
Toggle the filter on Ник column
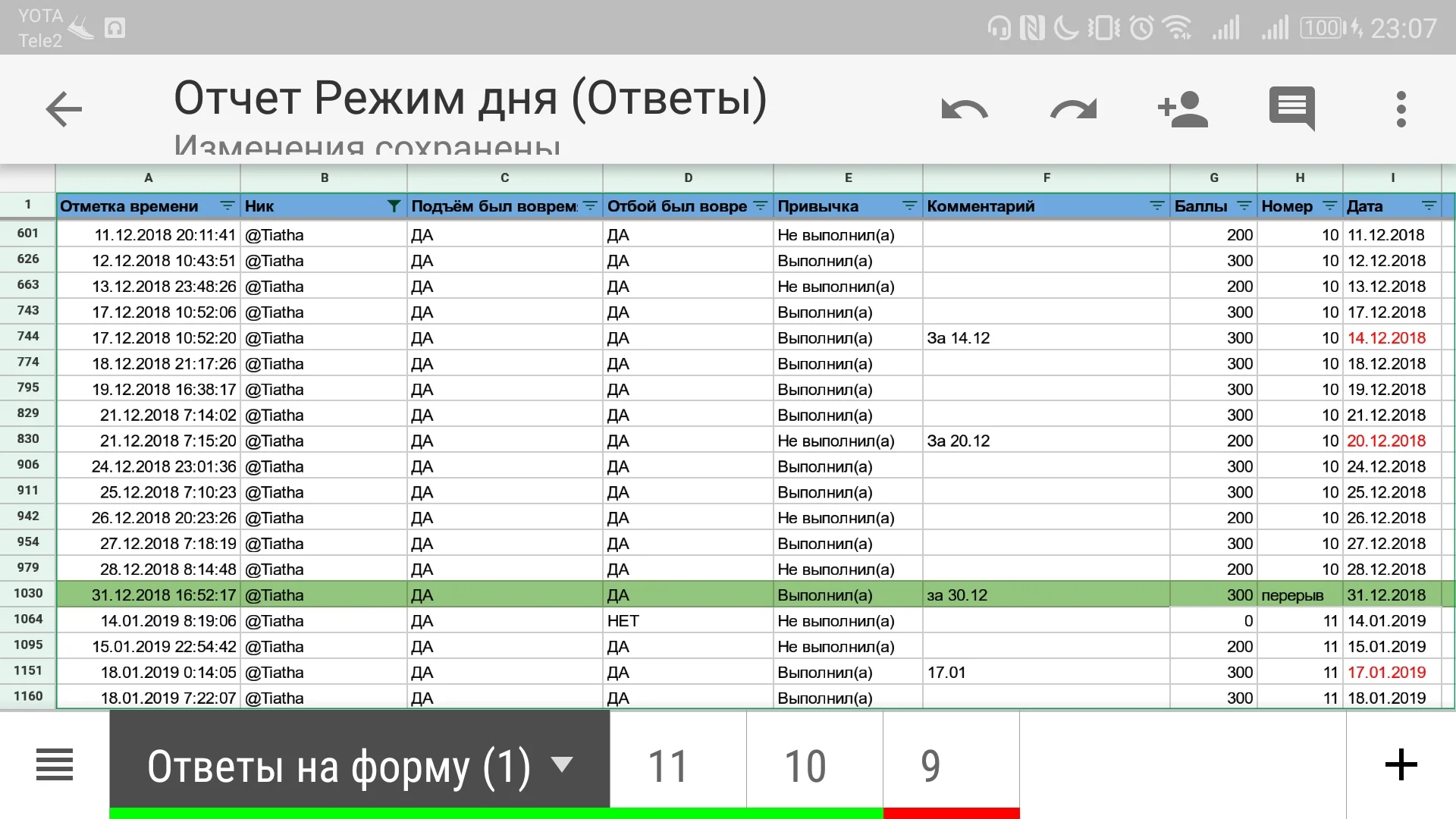point(394,206)
